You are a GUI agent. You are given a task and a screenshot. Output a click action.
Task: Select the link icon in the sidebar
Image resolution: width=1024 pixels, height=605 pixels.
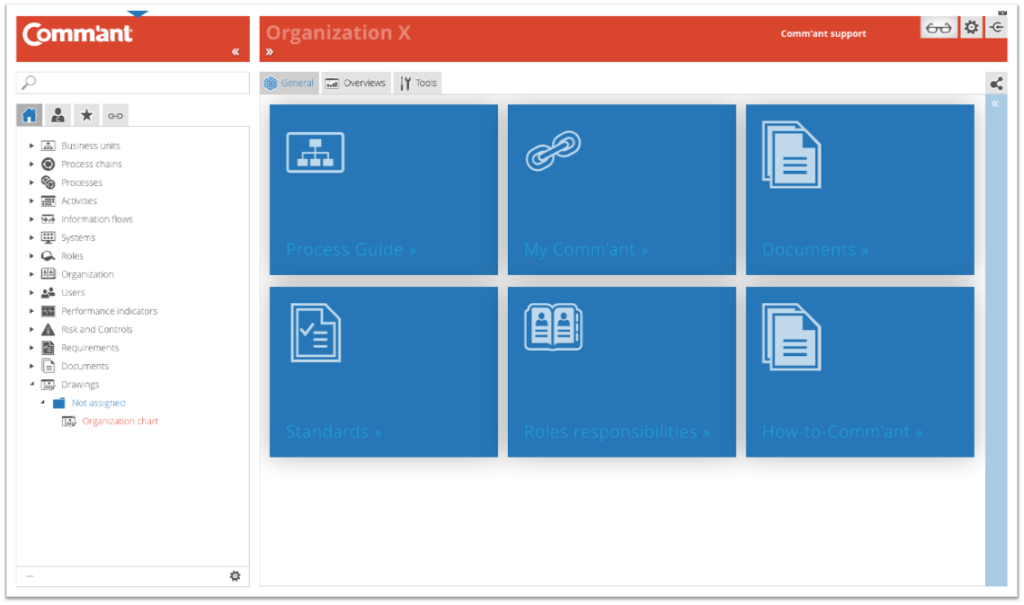115,114
